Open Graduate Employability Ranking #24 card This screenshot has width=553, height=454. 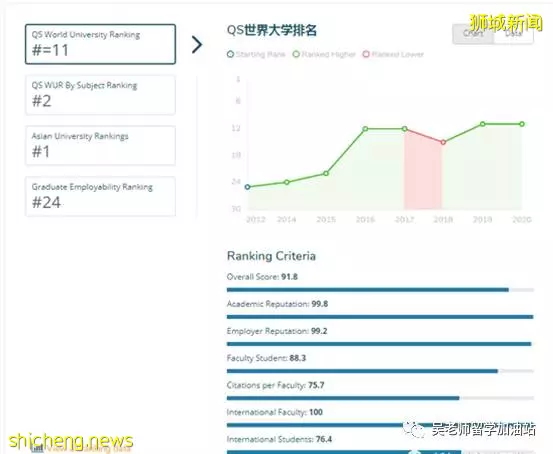tap(100, 196)
